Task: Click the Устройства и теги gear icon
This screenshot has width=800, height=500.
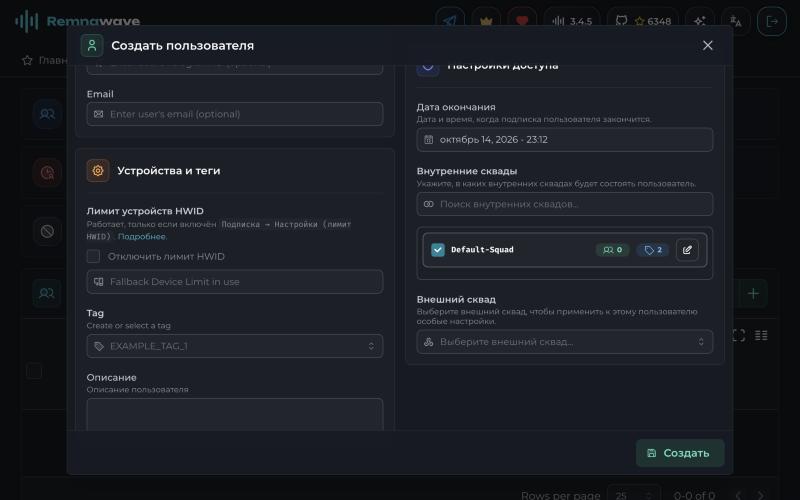Action: coord(98,170)
